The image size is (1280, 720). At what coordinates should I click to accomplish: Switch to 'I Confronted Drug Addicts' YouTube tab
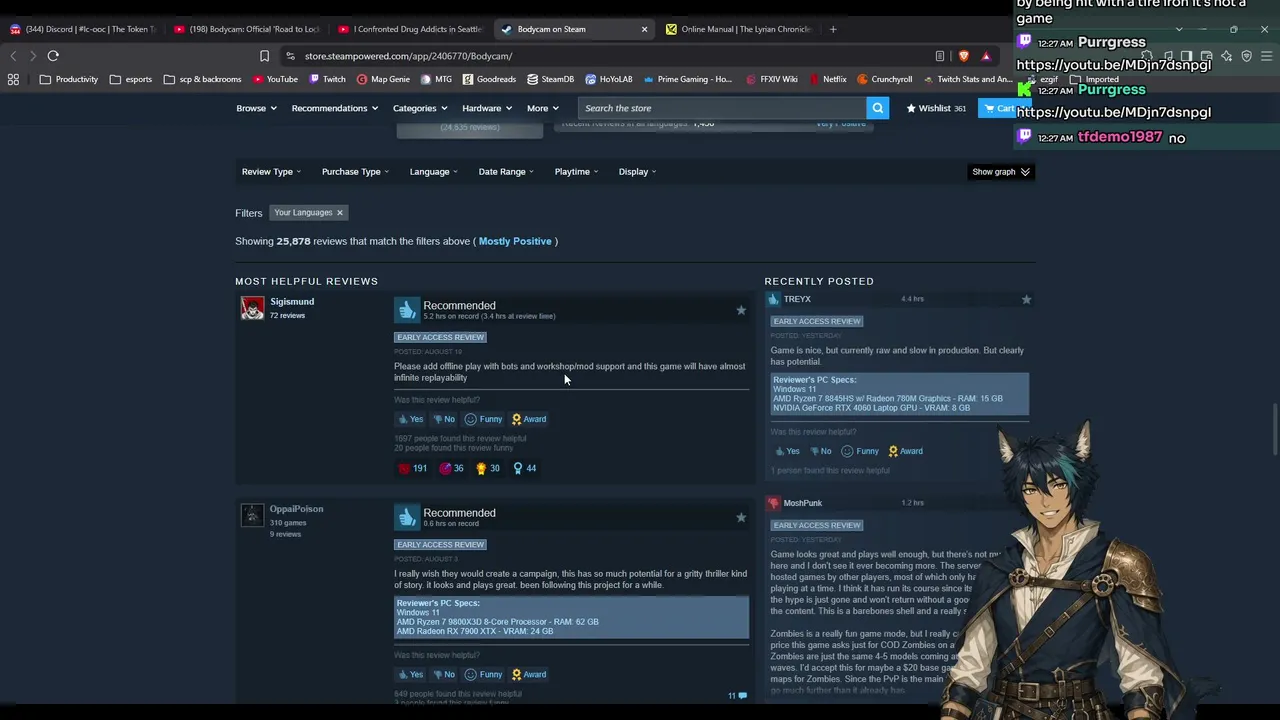pyautogui.click(x=411, y=29)
